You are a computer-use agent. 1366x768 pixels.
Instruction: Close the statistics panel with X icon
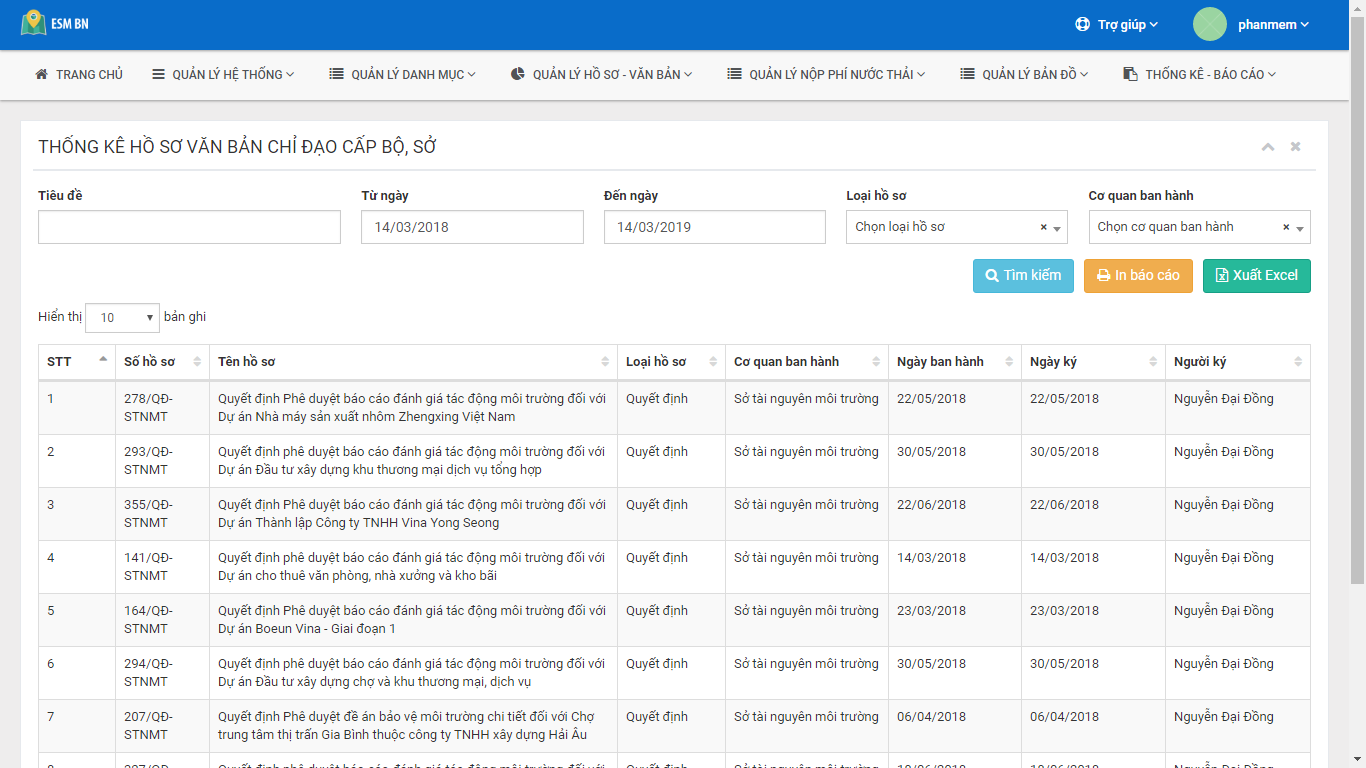pos(1296,147)
